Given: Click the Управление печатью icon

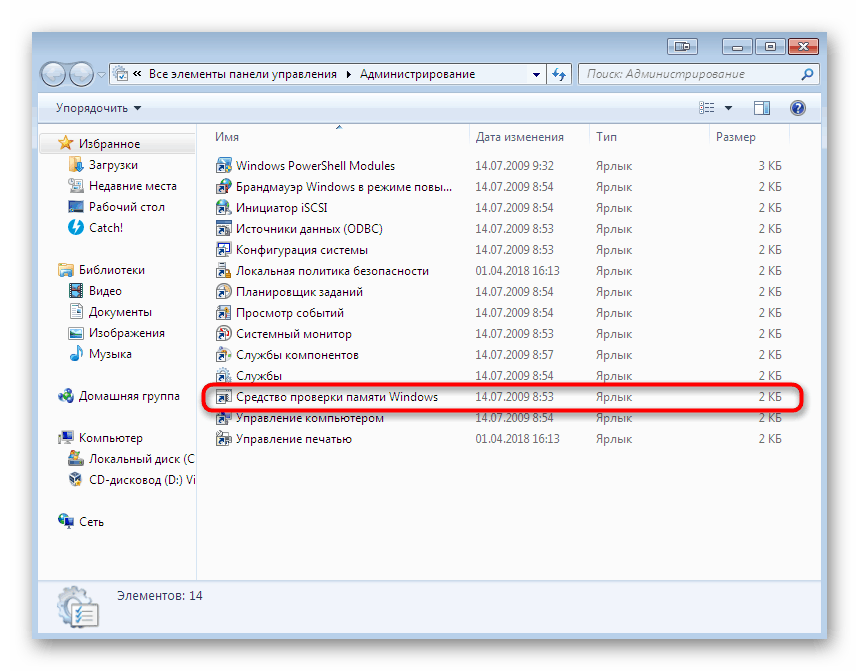Looking at the screenshot, I should click(223, 439).
